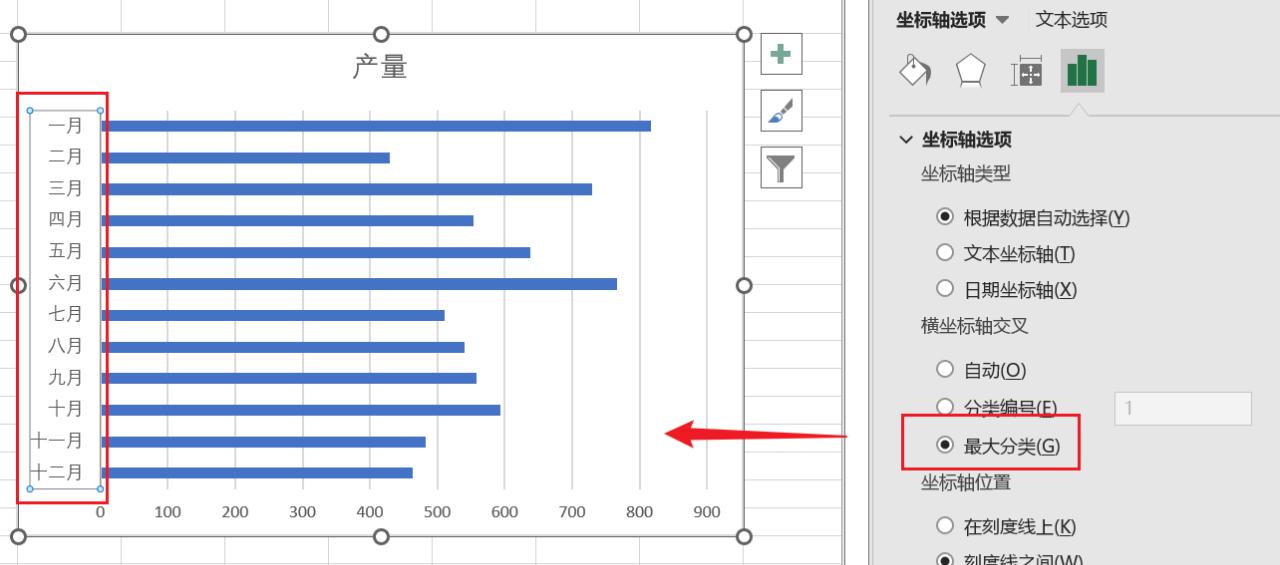Open the Chart Filters funnel button

[x=781, y=166]
